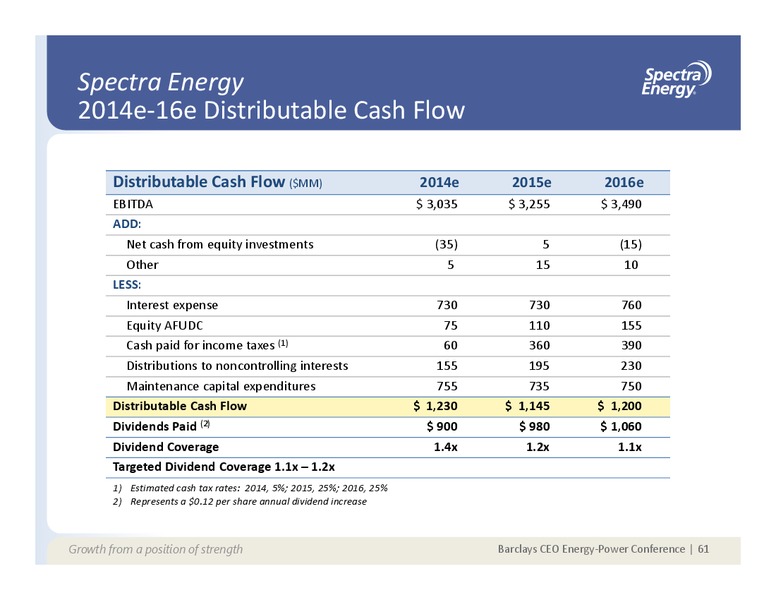Click Dividends Paid value $ 980
The width and height of the screenshot is (776, 600).
(534, 426)
